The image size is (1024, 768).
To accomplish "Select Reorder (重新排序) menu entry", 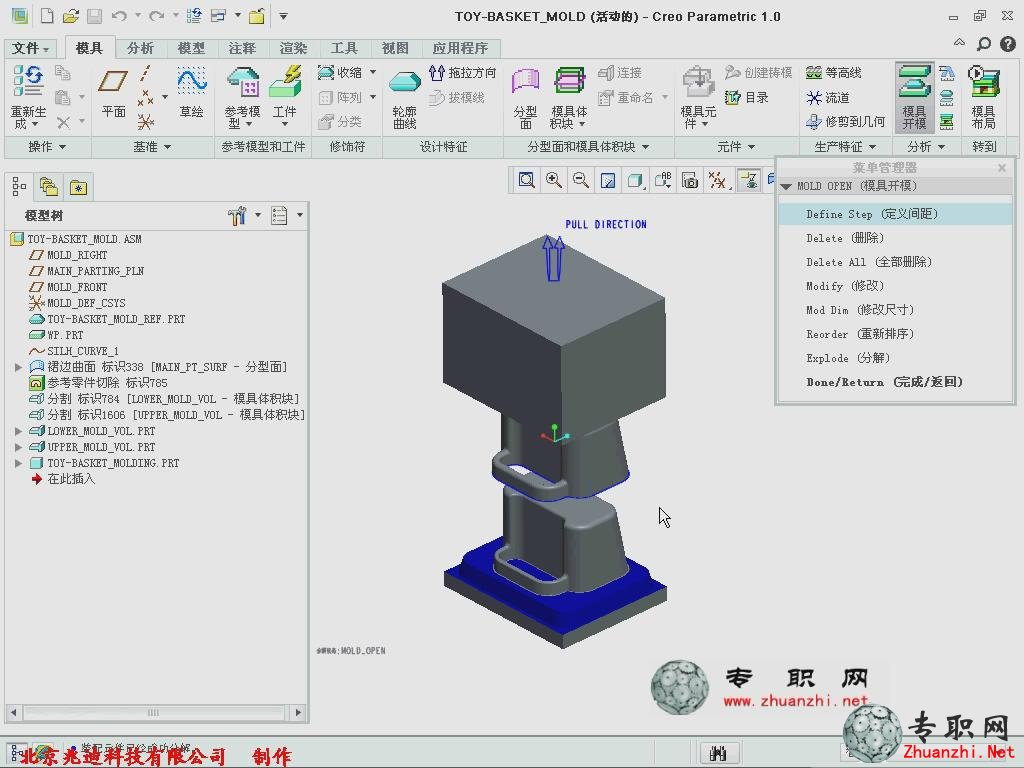I will tap(895, 334).
